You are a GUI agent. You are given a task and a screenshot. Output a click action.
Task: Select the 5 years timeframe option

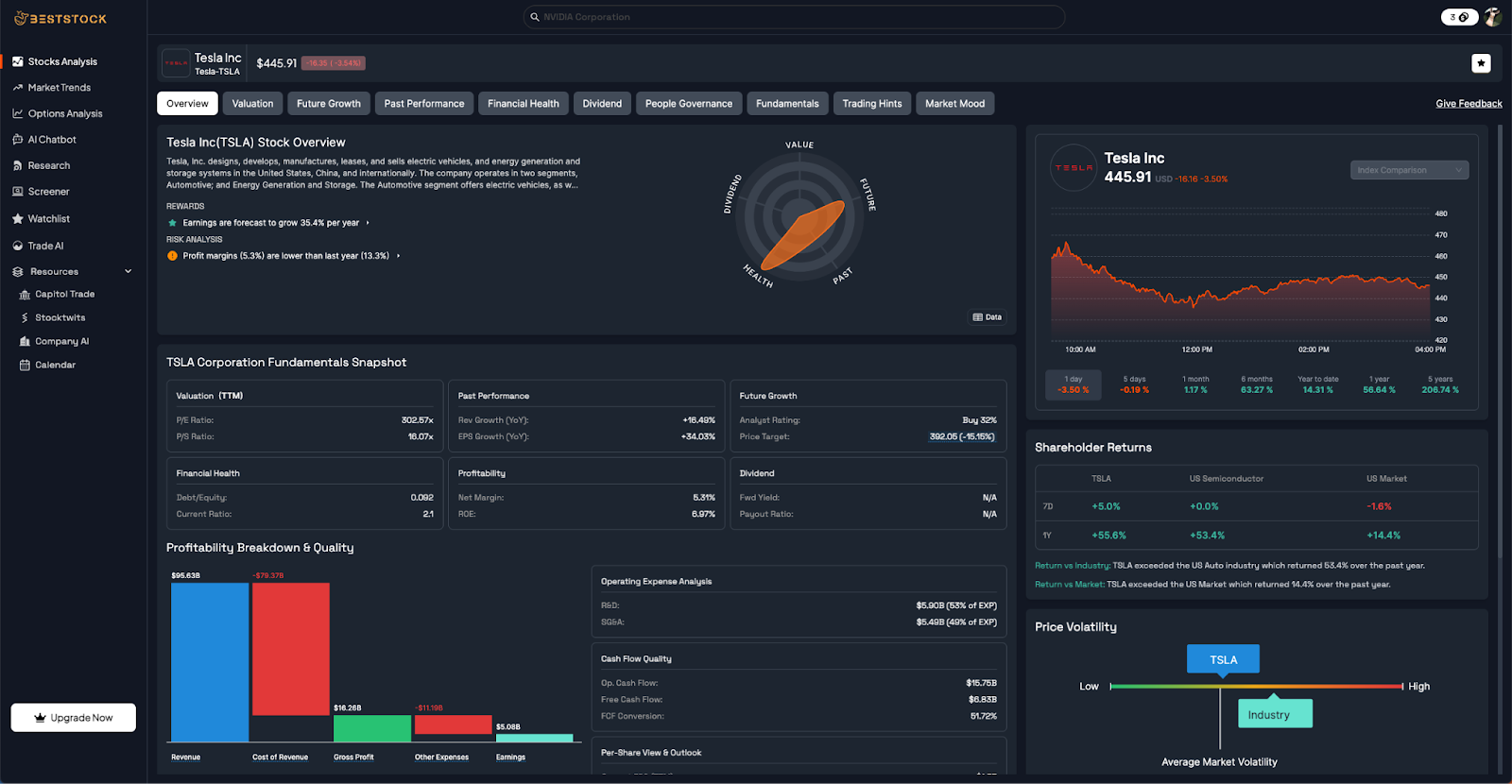[x=1440, y=384]
